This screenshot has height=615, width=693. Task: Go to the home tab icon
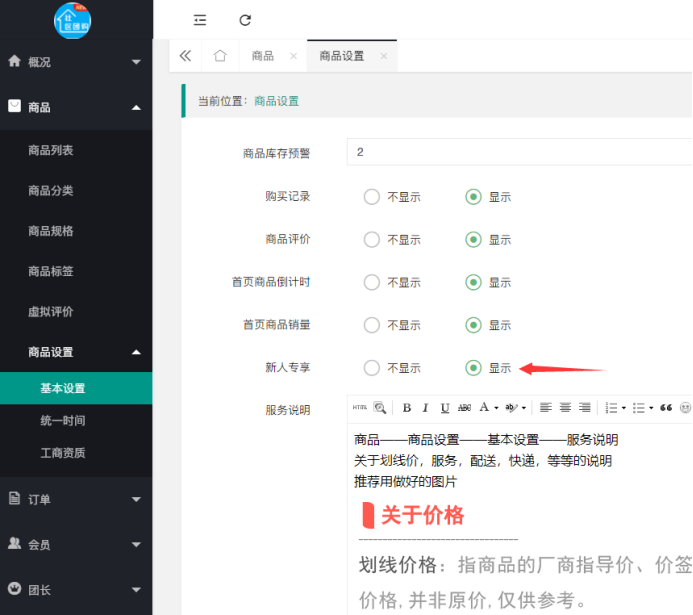(220, 56)
